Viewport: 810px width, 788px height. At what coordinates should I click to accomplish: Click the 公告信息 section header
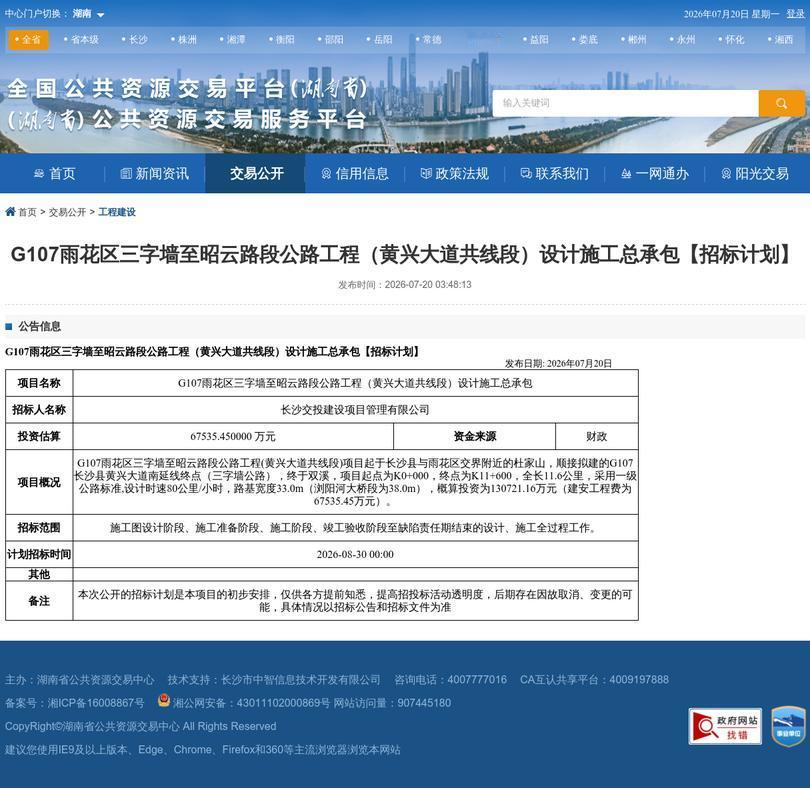(40, 327)
